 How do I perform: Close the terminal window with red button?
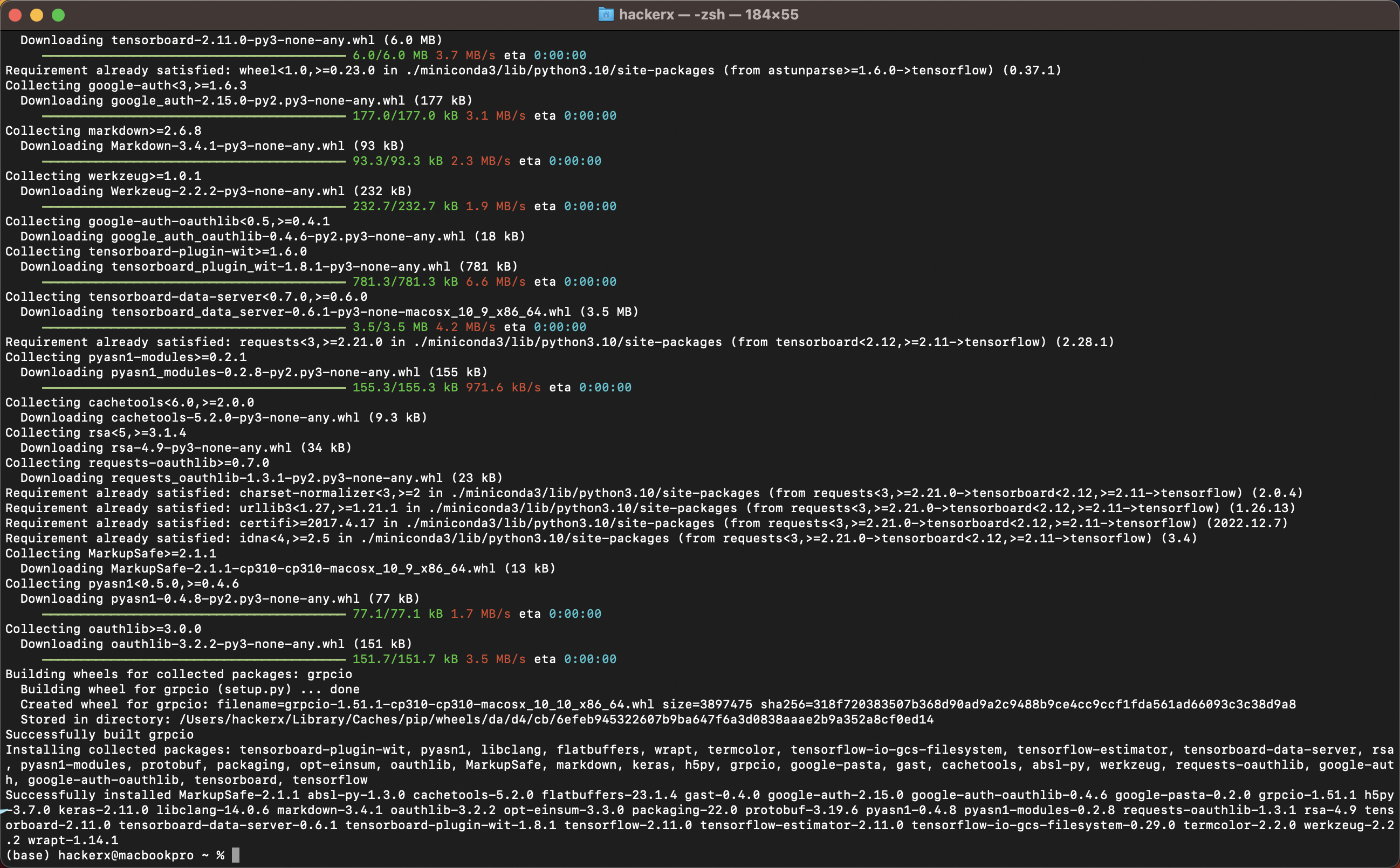(x=16, y=15)
